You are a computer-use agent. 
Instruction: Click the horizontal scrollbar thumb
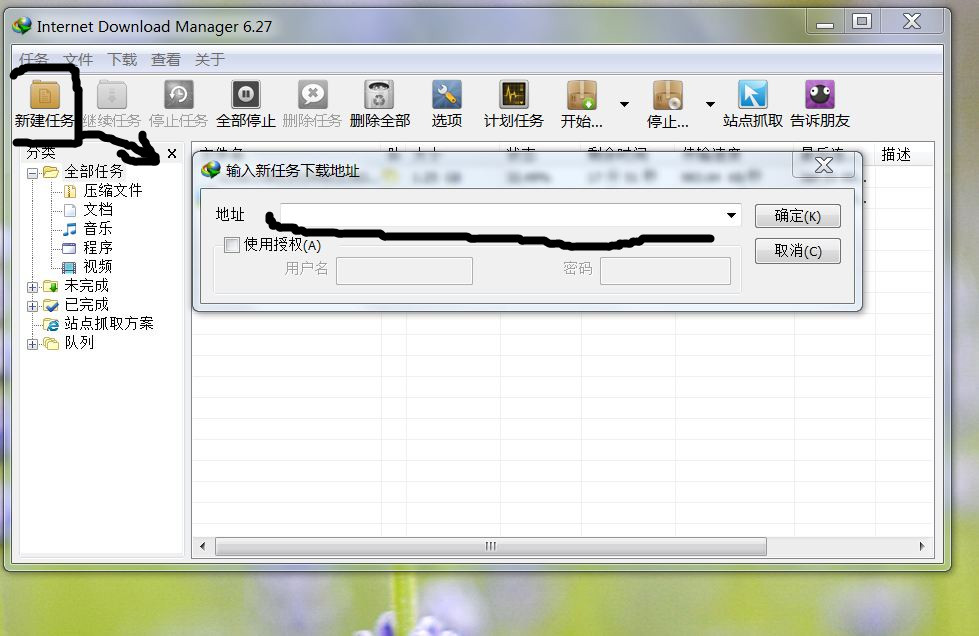[x=491, y=546]
